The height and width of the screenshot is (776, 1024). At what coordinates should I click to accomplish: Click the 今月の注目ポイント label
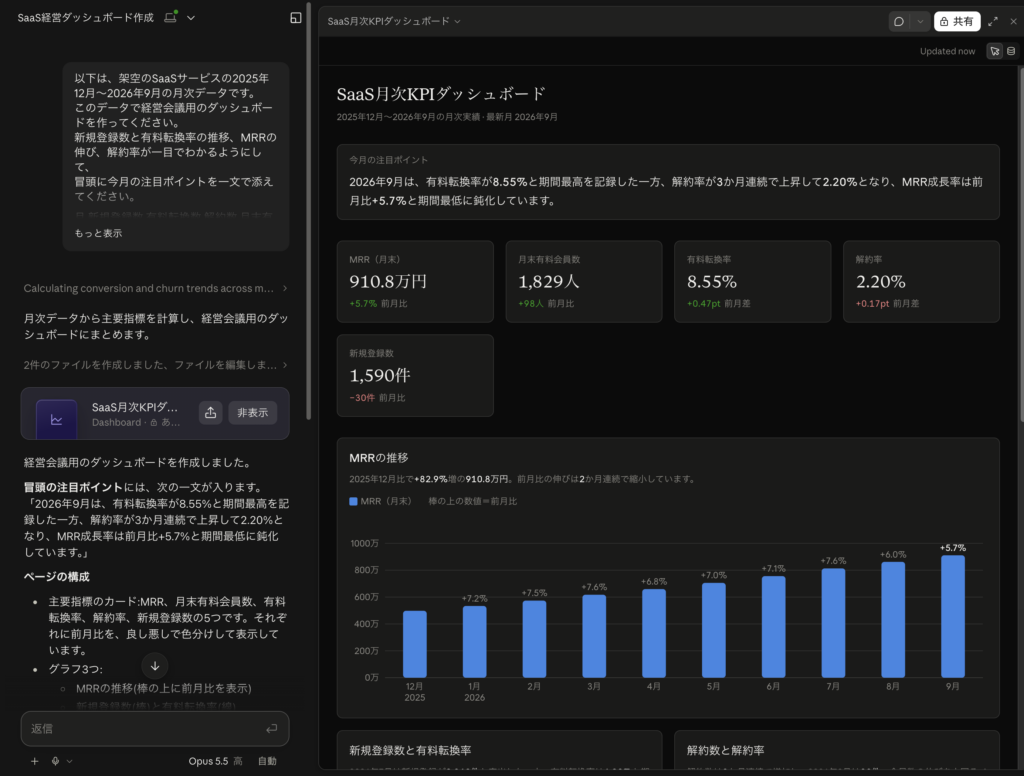point(389,160)
